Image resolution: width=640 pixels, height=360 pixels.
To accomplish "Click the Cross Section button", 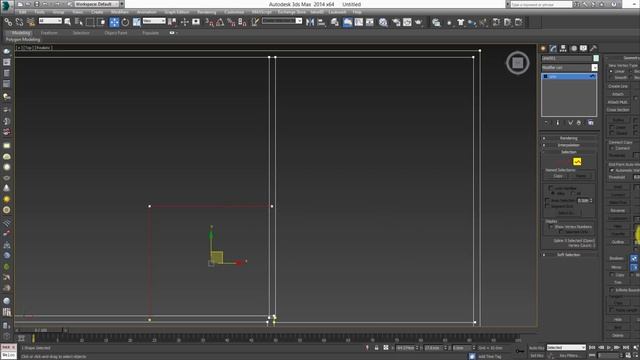I will coord(618,110).
